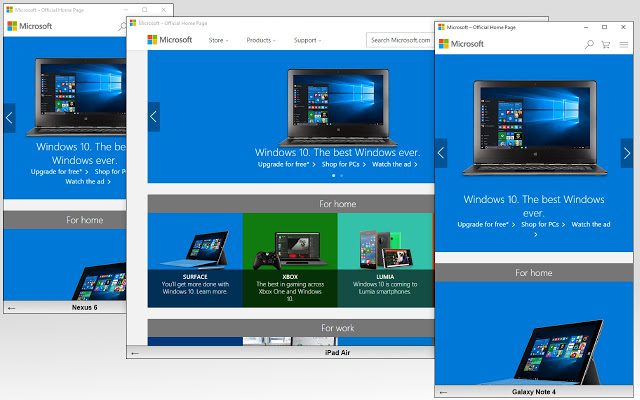This screenshot has height=400, width=640.
Task: Open Store menu in iPad Air window
Action: (x=218, y=40)
